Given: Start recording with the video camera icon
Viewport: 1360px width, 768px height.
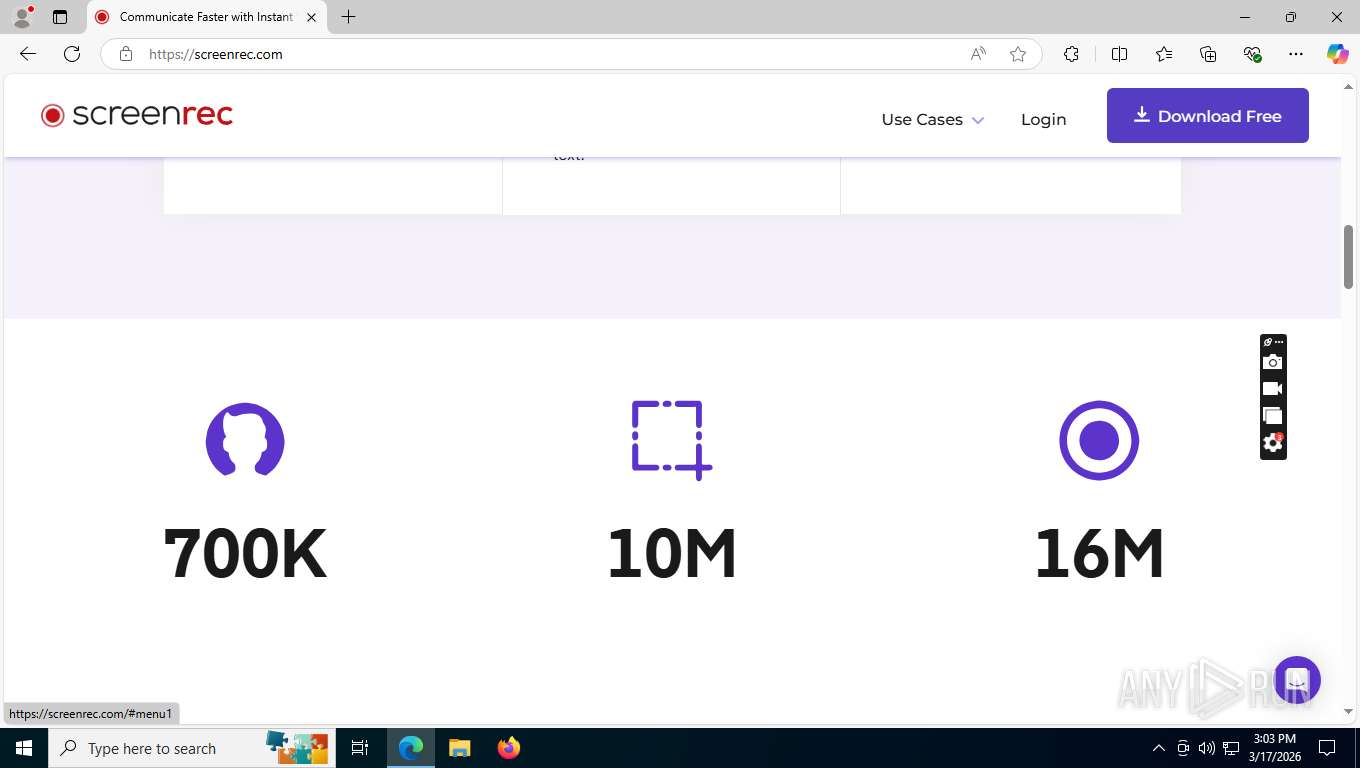Looking at the screenshot, I should (x=1272, y=389).
